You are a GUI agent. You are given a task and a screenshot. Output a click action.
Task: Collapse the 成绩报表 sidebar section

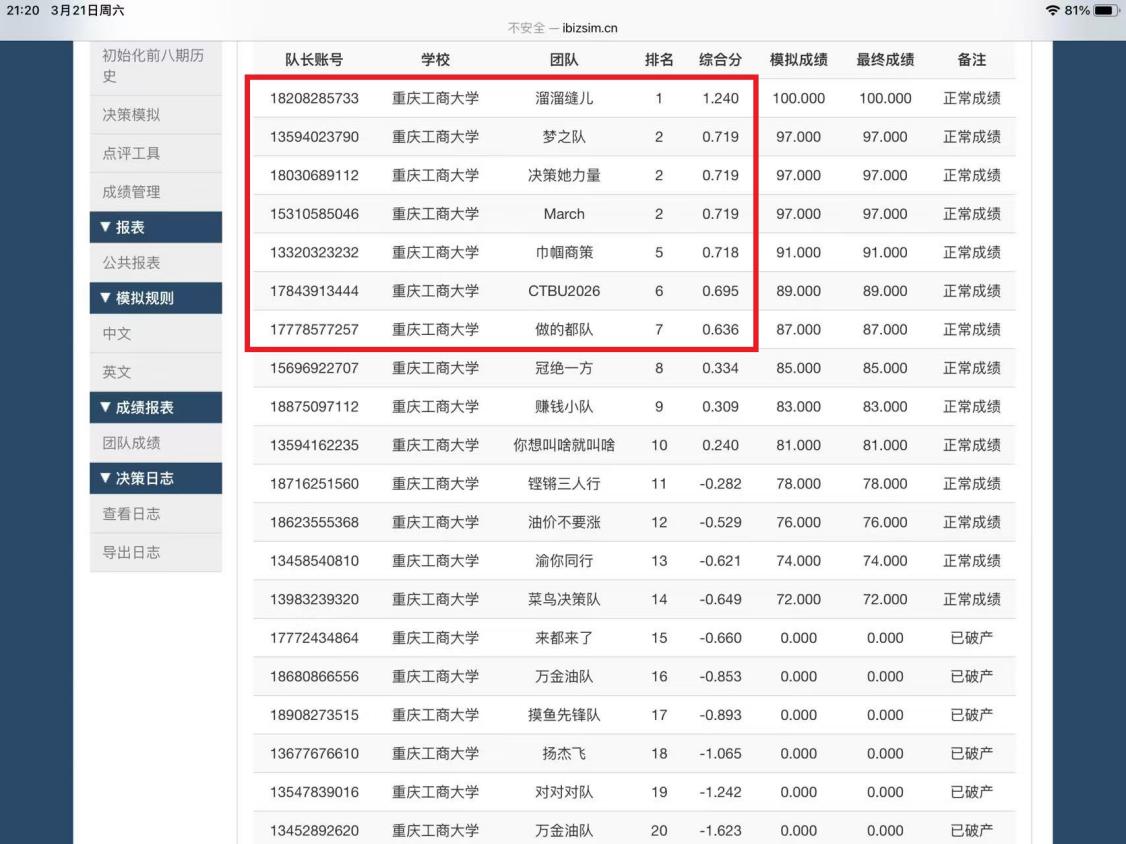tap(156, 407)
